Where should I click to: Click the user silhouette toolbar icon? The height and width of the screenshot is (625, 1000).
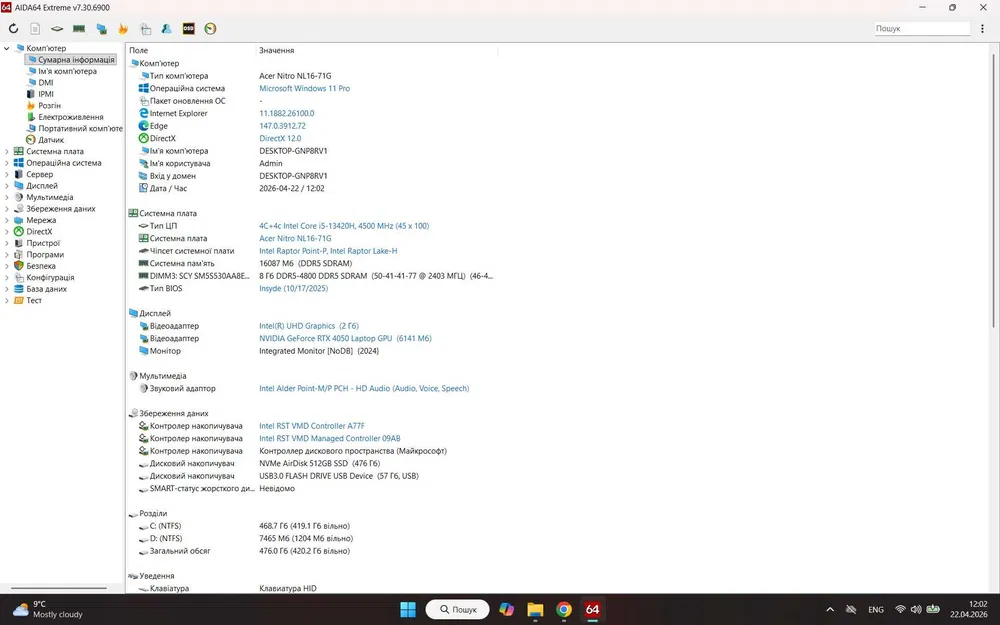pyautogui.click(x=166, y=29)
